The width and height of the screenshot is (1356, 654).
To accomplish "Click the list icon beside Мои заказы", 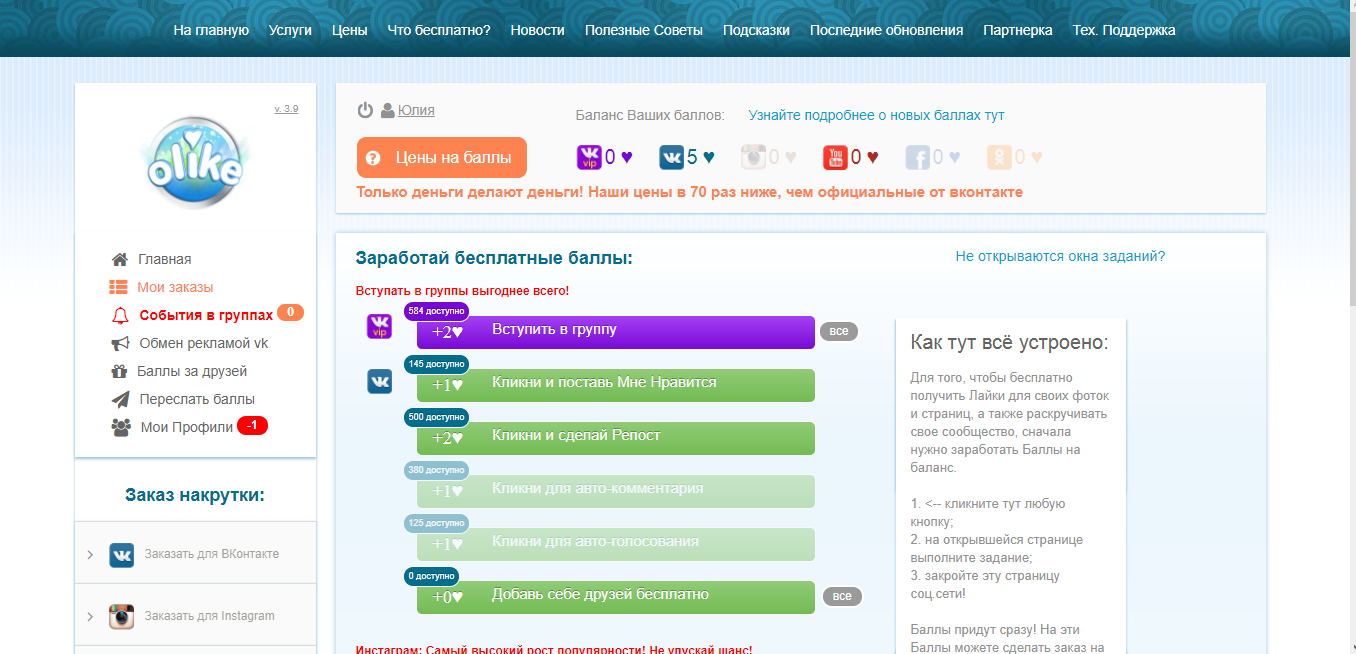I will coord(118,287).
